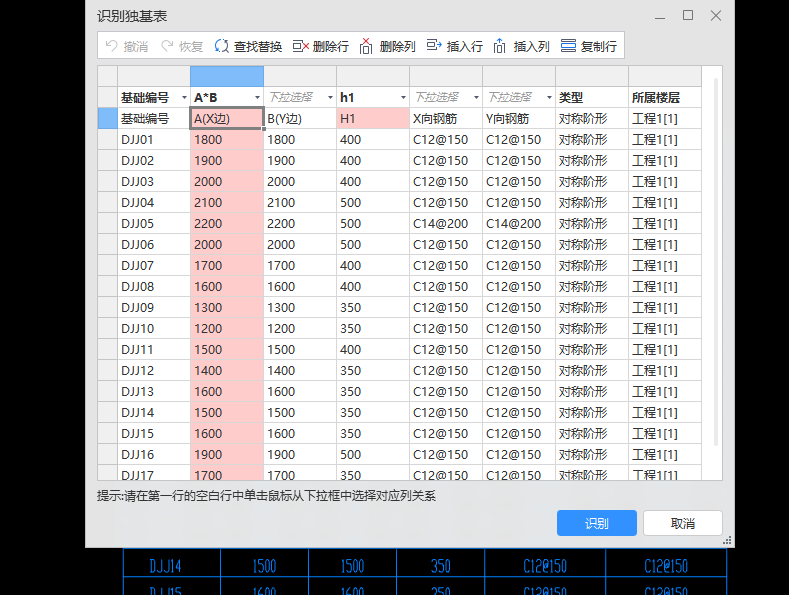
Task: Select the X向钢筋 cell
Action: (x=446, y=118)
